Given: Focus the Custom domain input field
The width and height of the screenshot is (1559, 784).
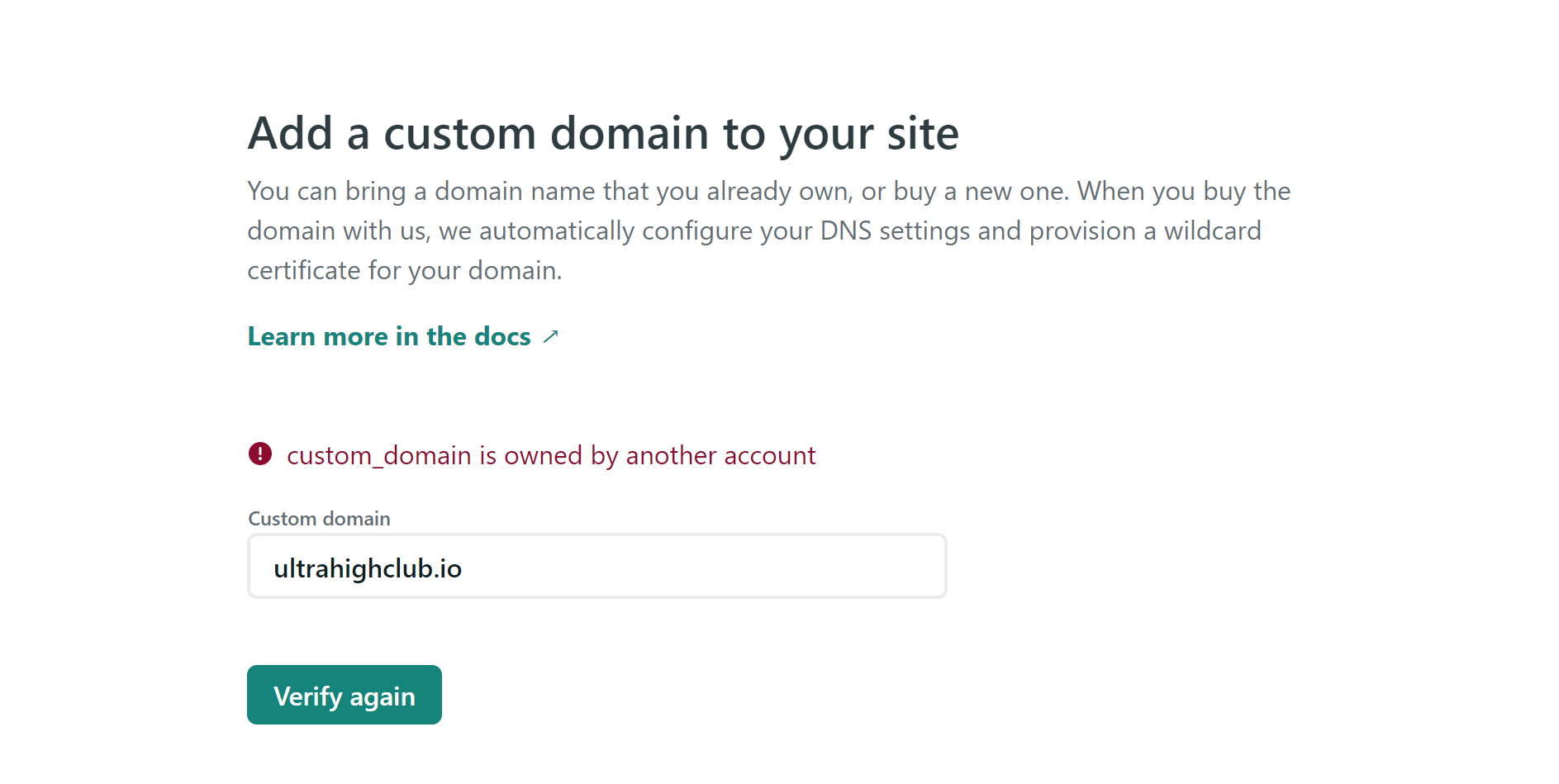Looking at the screenshot, I should click(x=597, y=566).
